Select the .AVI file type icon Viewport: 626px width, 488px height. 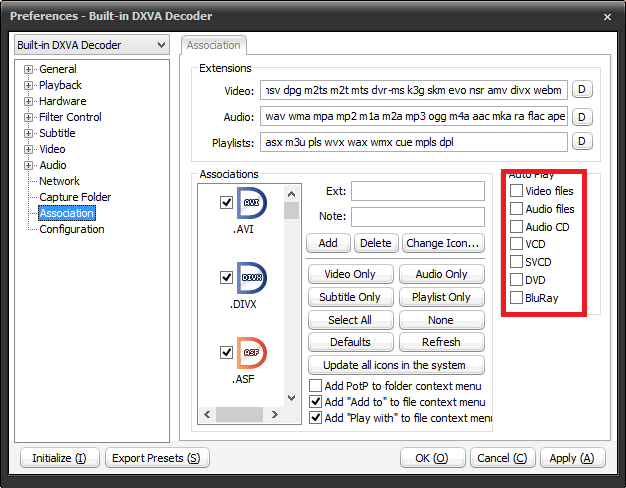tap(252, 203)
